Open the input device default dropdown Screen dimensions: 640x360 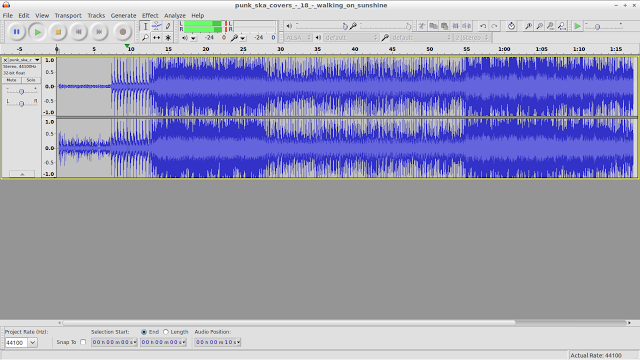pos(421,38)
